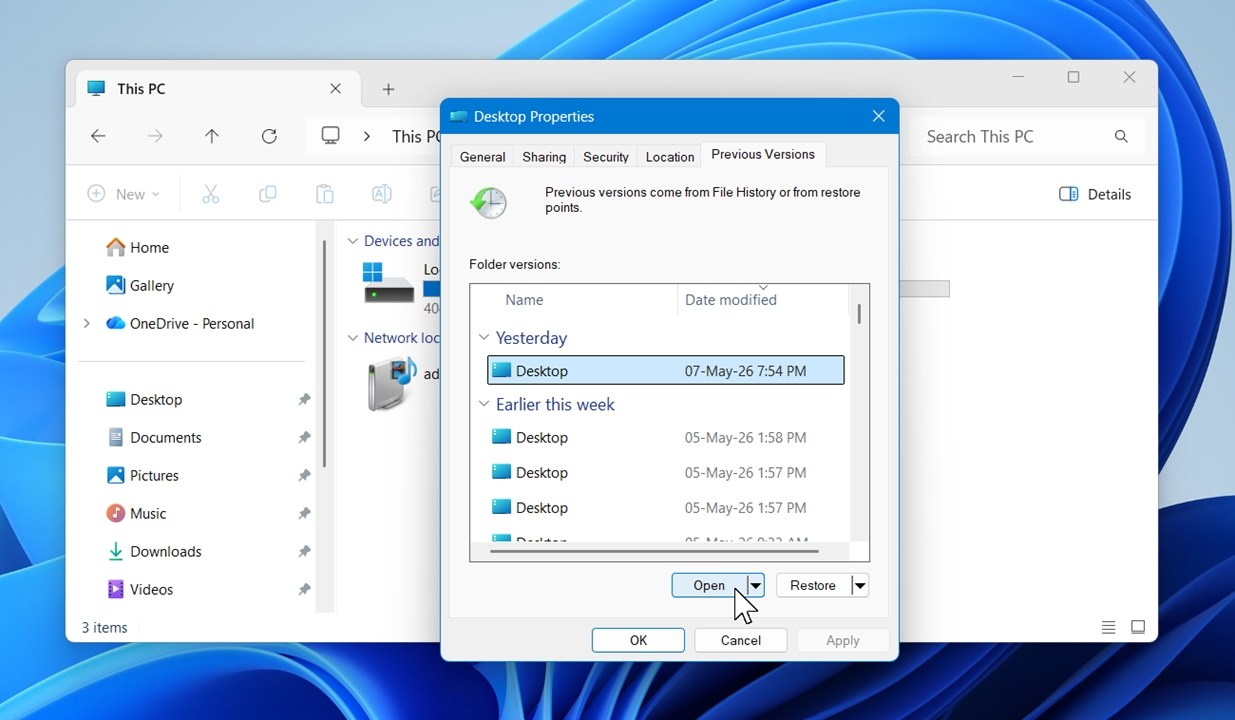Screen dimensions: 1235x720
Task: Open the Restore button dropdown arrow
Action: click(859, 585)
